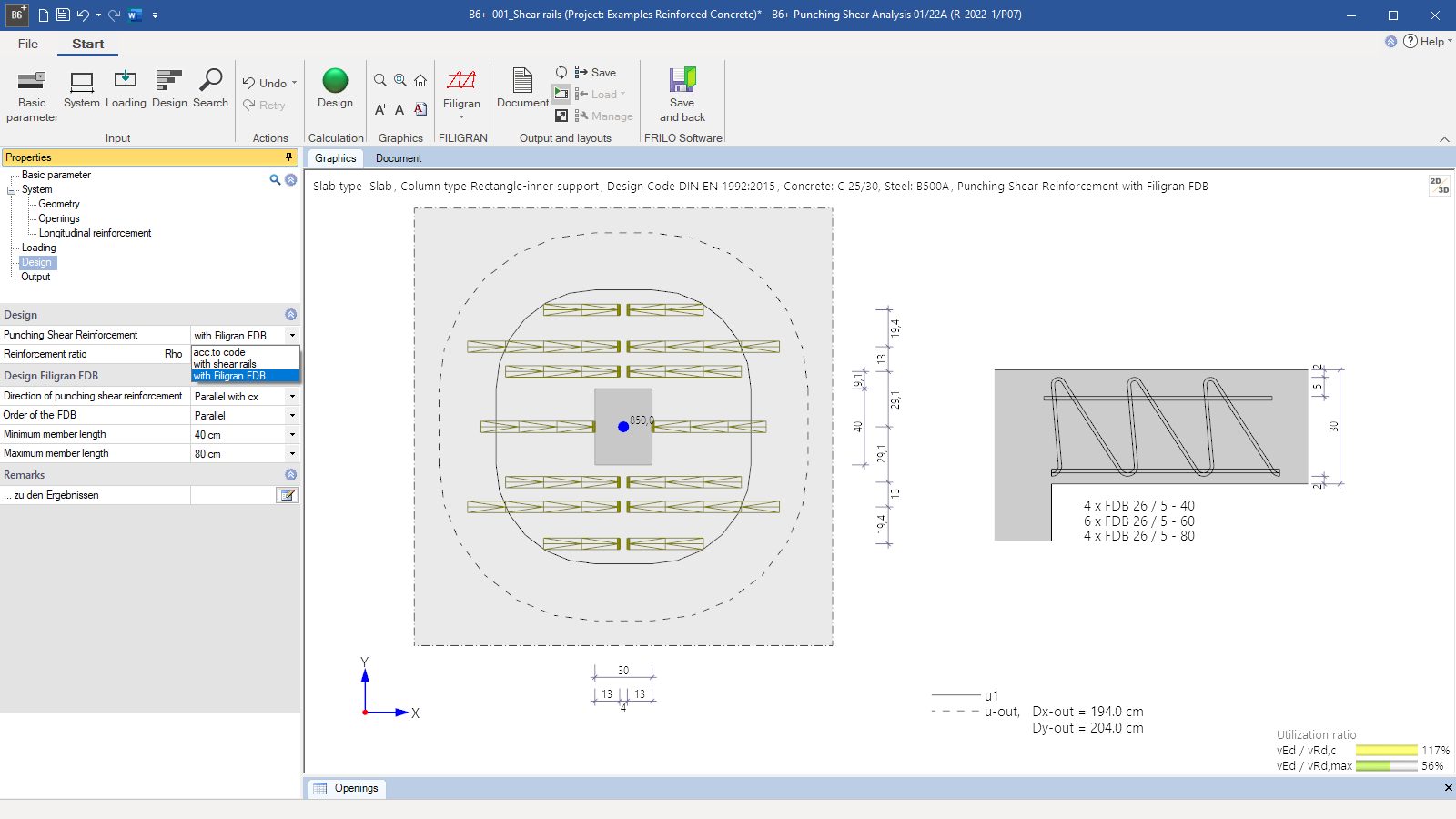This screenshot has height=819, width=1456.
Task: Click Save and back to FRILO
Action: pos(682,94)
